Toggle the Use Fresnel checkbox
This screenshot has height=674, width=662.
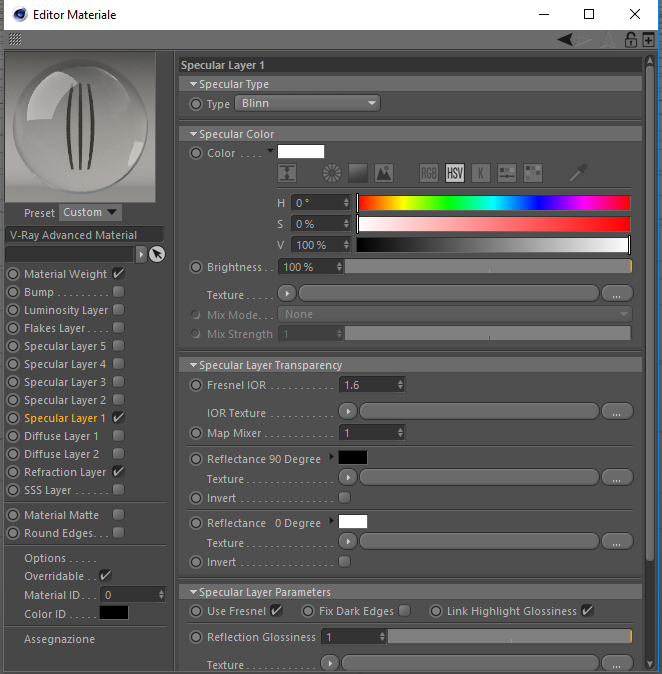pos(276,610)
